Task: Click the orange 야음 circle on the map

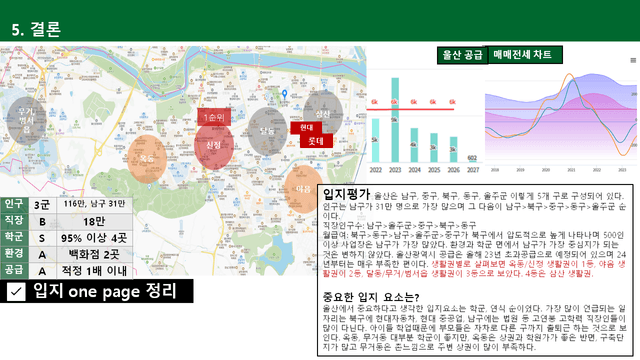Action: (x=303, y=189)
